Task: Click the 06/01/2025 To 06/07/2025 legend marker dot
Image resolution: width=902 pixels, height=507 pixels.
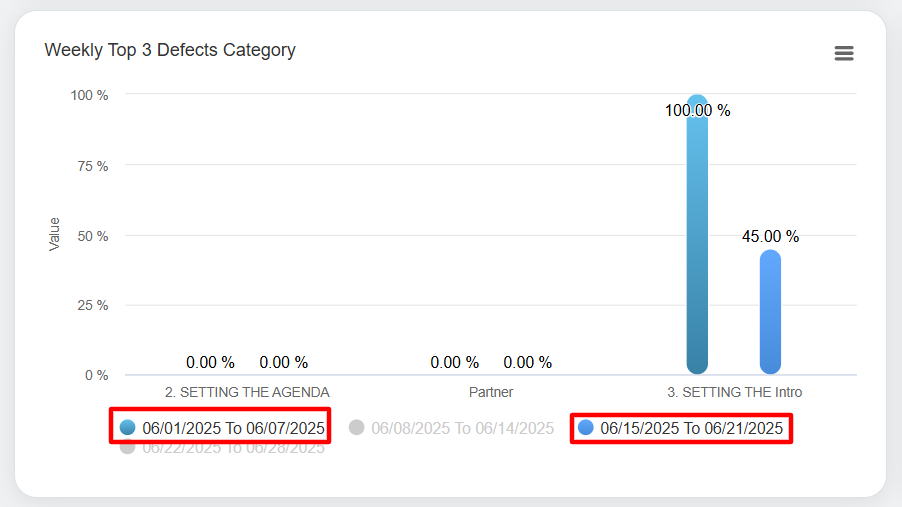Action: tap(127, 428)
